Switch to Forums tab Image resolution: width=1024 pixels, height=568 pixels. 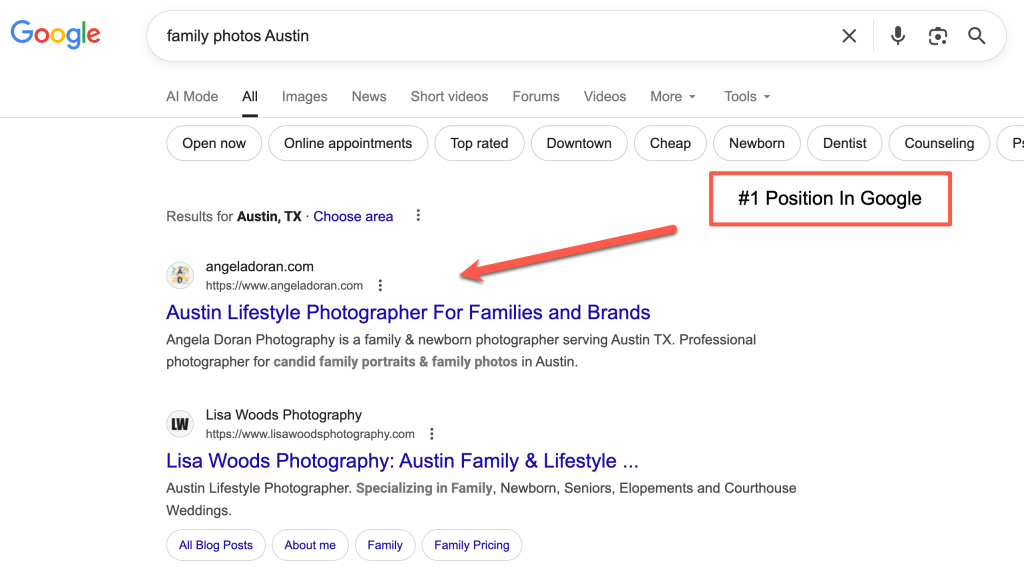536,97
